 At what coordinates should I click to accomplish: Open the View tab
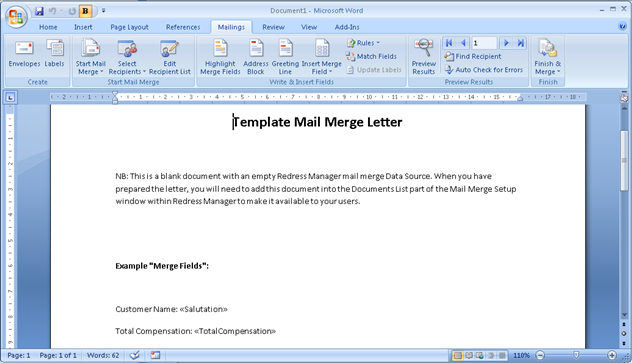(x=309, y=27)
